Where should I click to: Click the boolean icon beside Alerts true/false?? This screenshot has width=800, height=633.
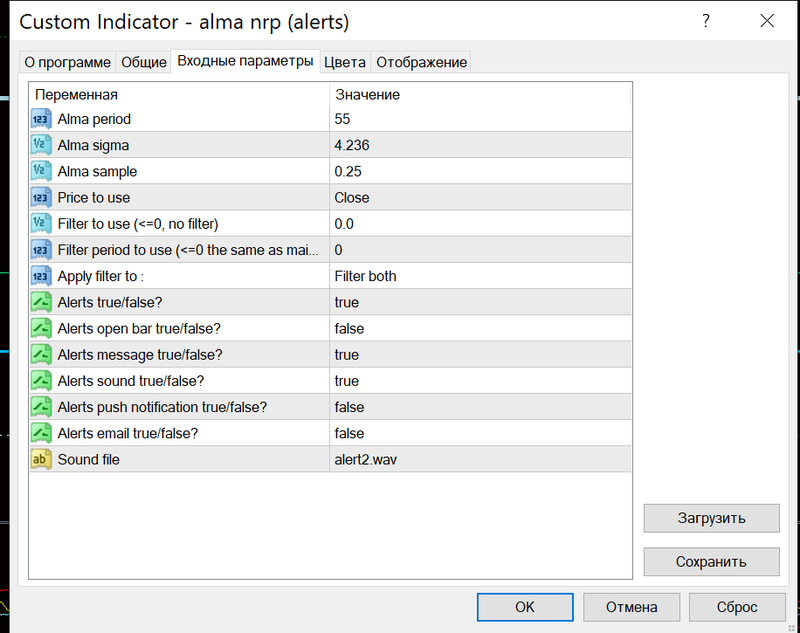[x=41, y=302]
